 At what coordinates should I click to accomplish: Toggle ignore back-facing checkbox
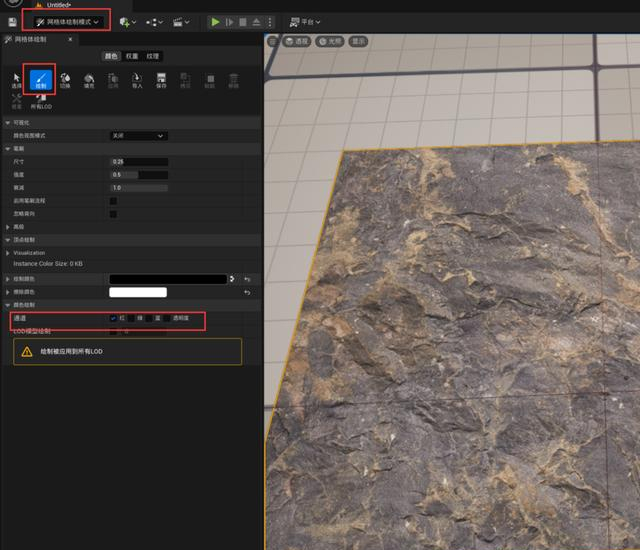(x=113, y=214)
